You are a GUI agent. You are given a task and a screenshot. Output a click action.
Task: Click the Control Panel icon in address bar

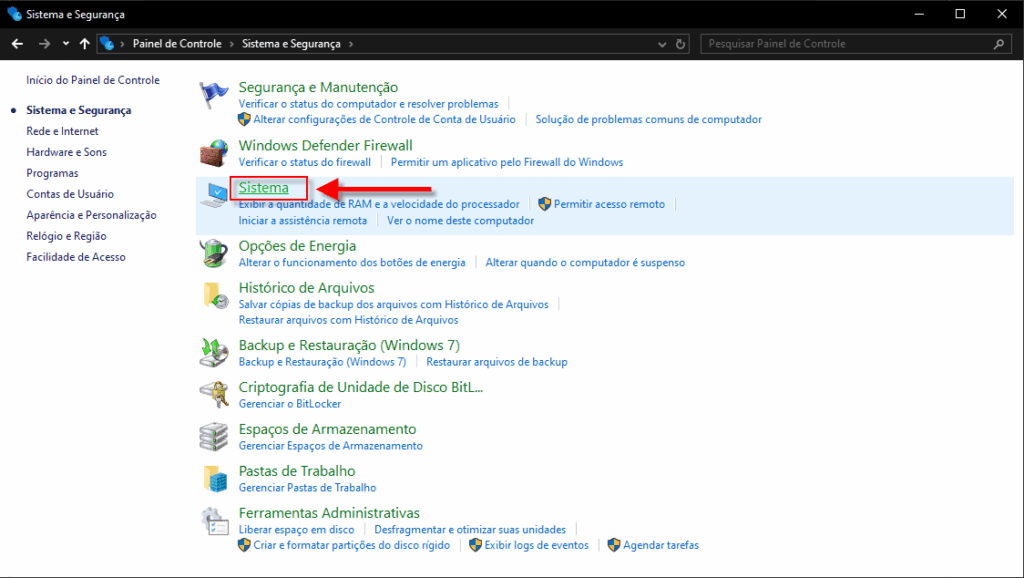coord(107,44)
